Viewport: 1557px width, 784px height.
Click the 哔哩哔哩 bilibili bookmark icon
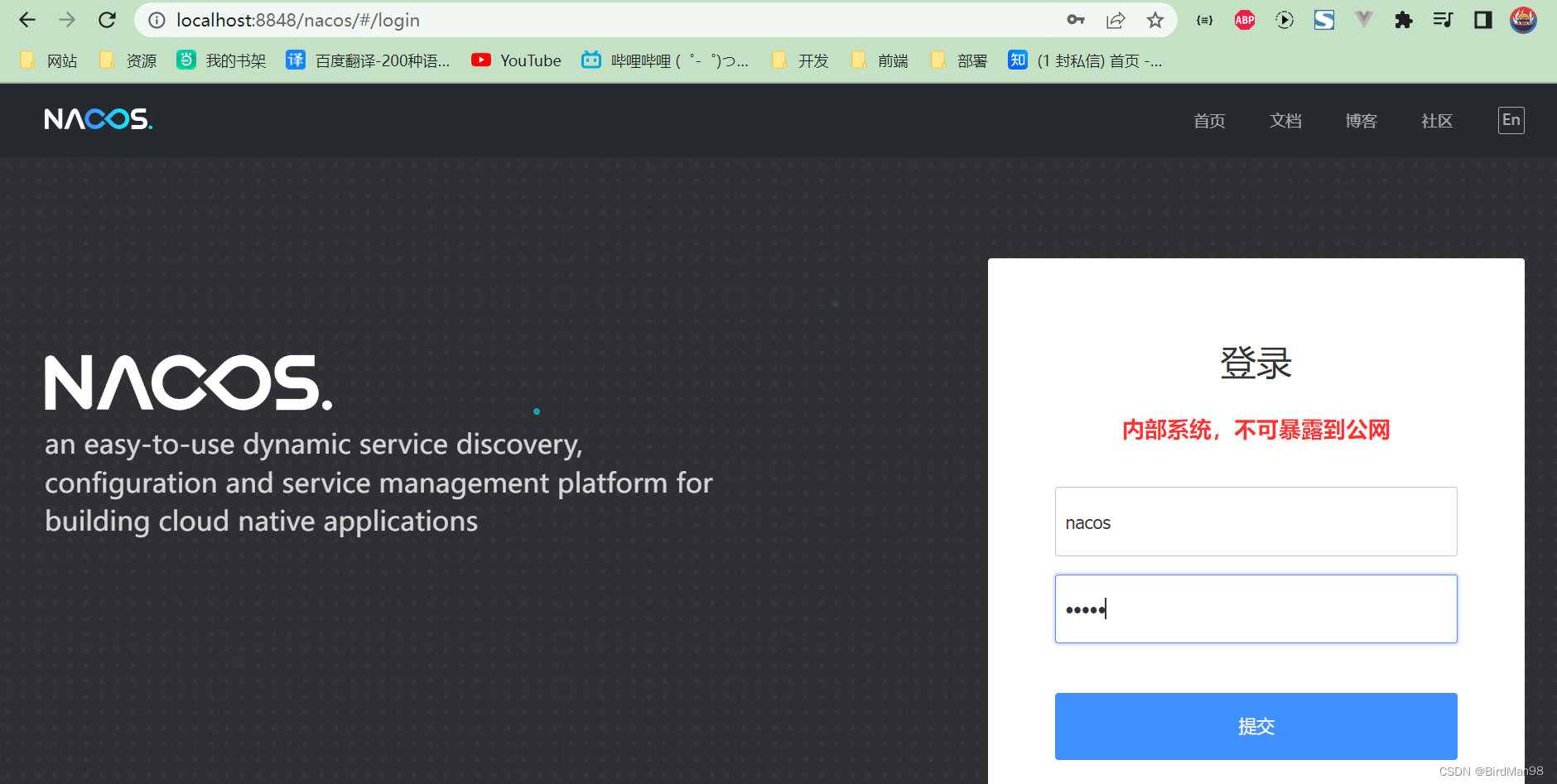tap(591, 60)
